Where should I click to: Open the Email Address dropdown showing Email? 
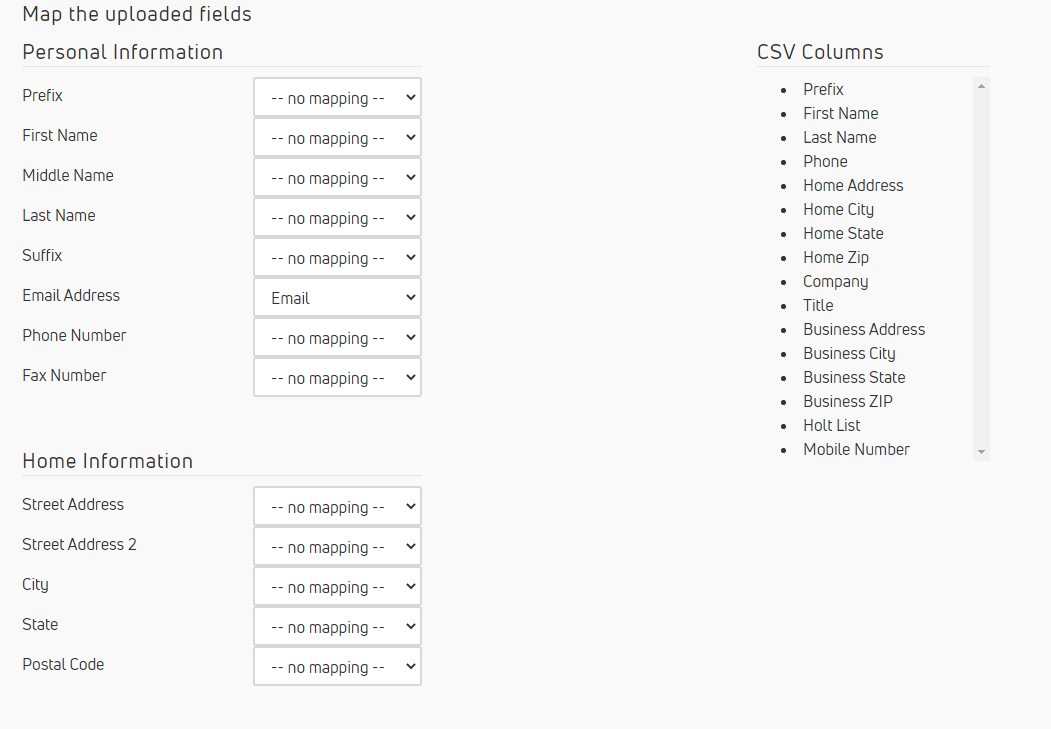(337, 297)
